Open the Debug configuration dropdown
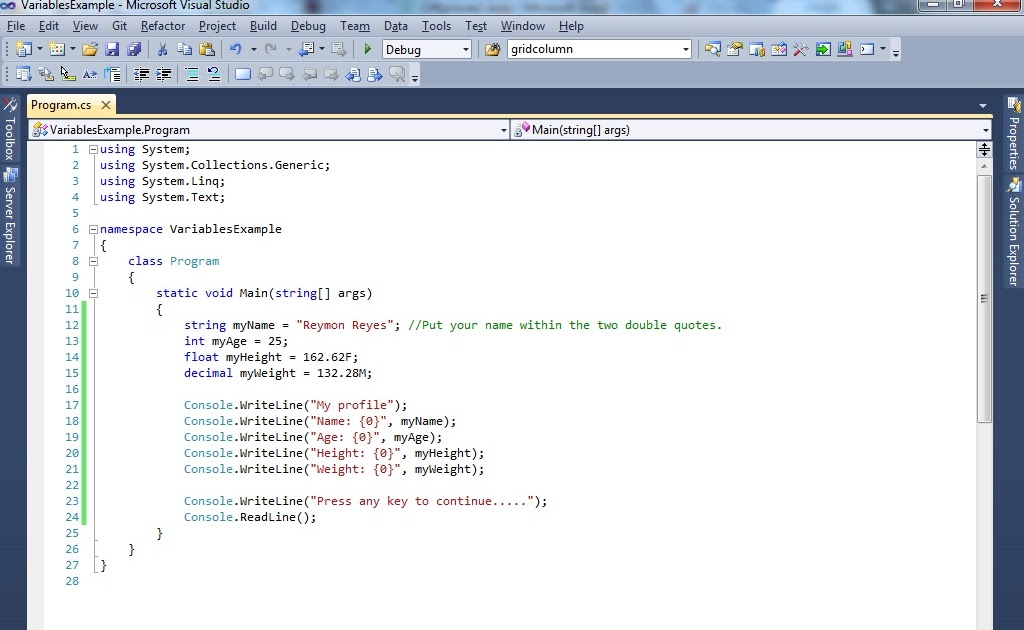Viewport: 1024px width, 630px height. click(465, 48)
